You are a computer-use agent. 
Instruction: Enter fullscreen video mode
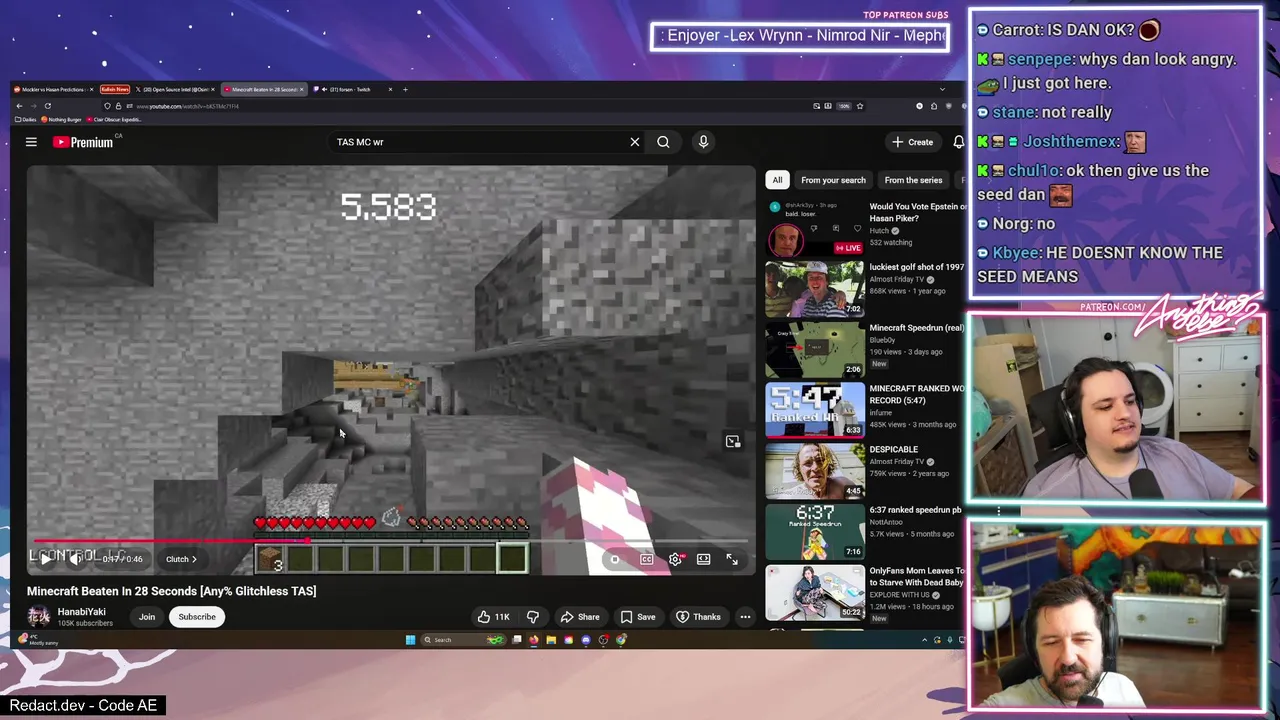pyautogui.click(x=732, y=559)
